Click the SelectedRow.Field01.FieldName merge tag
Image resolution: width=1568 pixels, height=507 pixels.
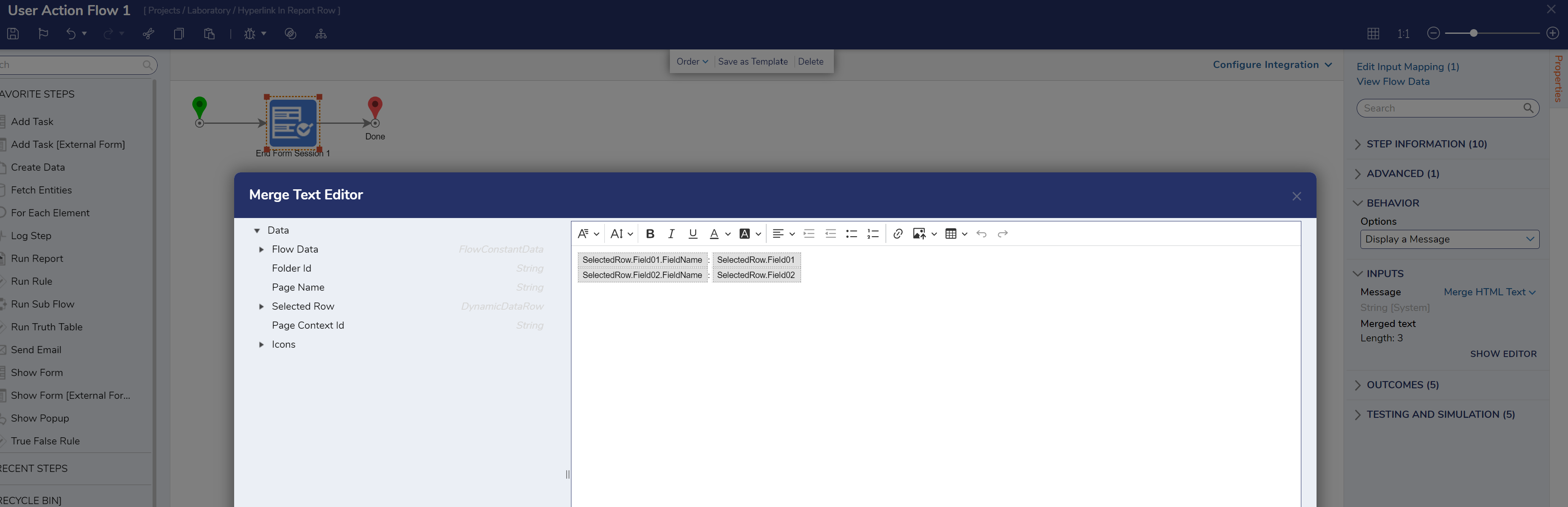point(642,260)
